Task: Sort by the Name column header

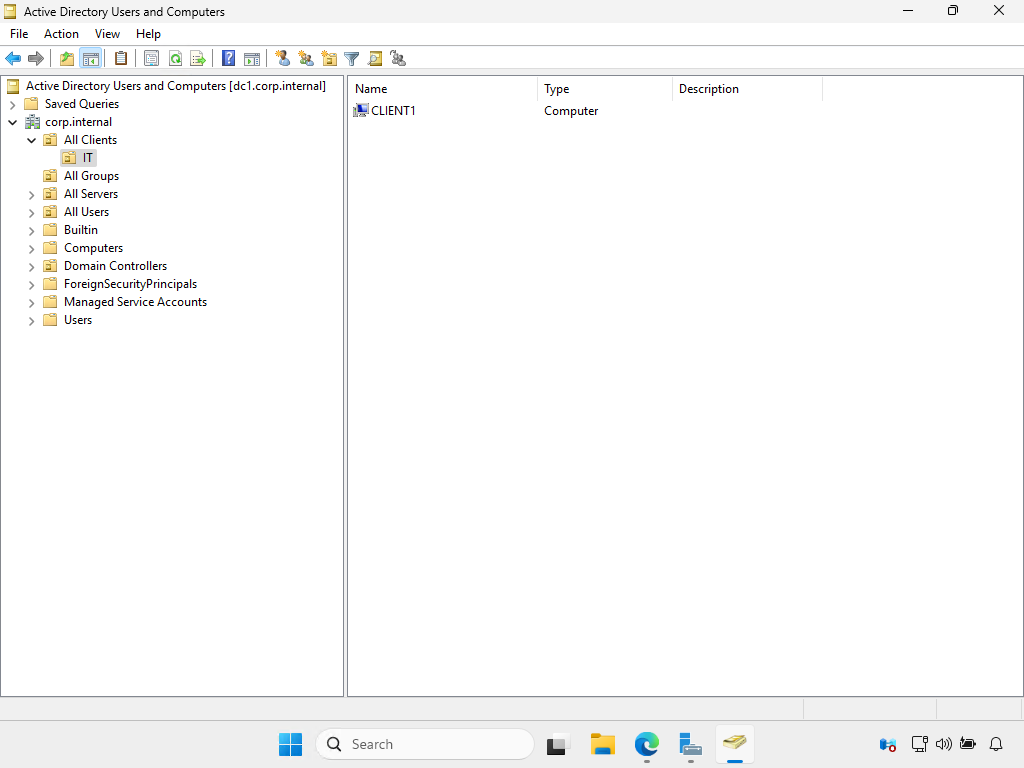Action: [x=443, y=89]
